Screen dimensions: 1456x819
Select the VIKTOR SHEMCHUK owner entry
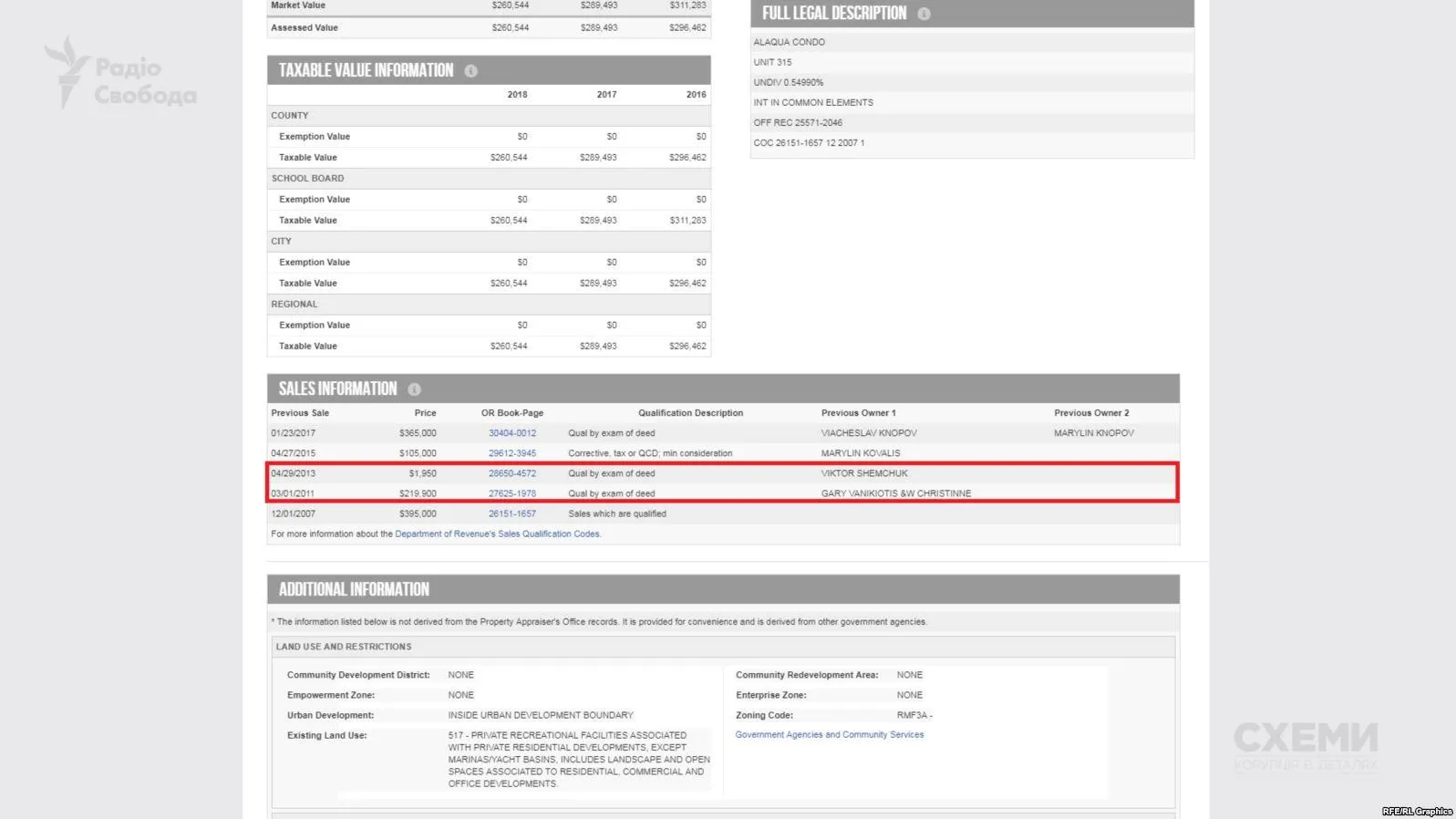(x=863, y=473)
